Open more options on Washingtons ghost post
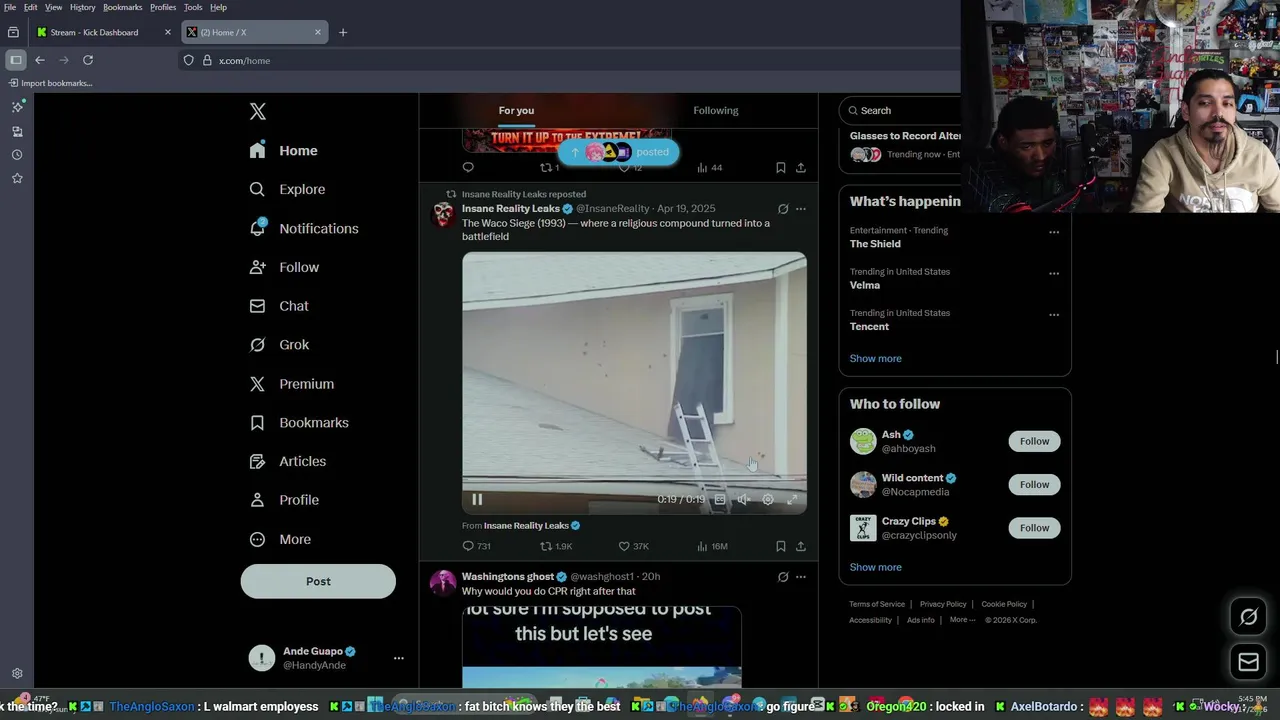 click(800, 577)
